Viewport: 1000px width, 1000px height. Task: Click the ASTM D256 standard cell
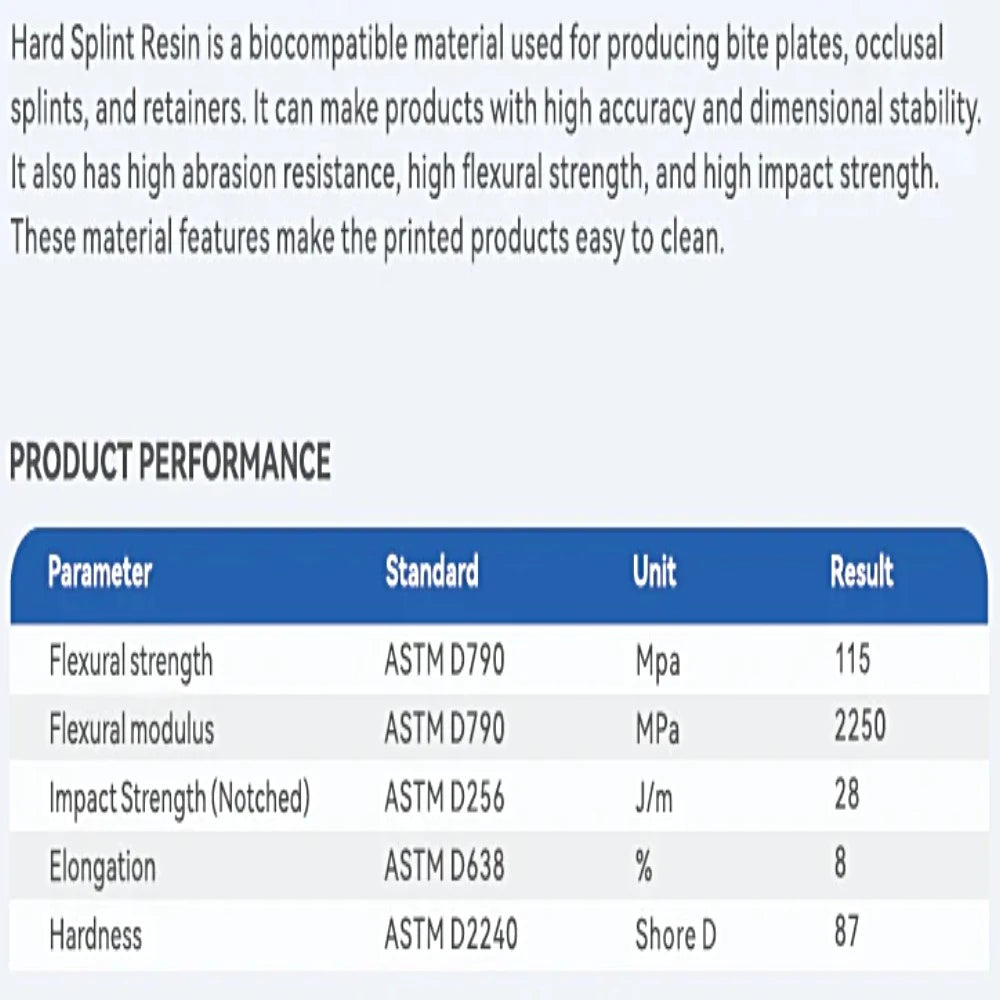[444, 798]
